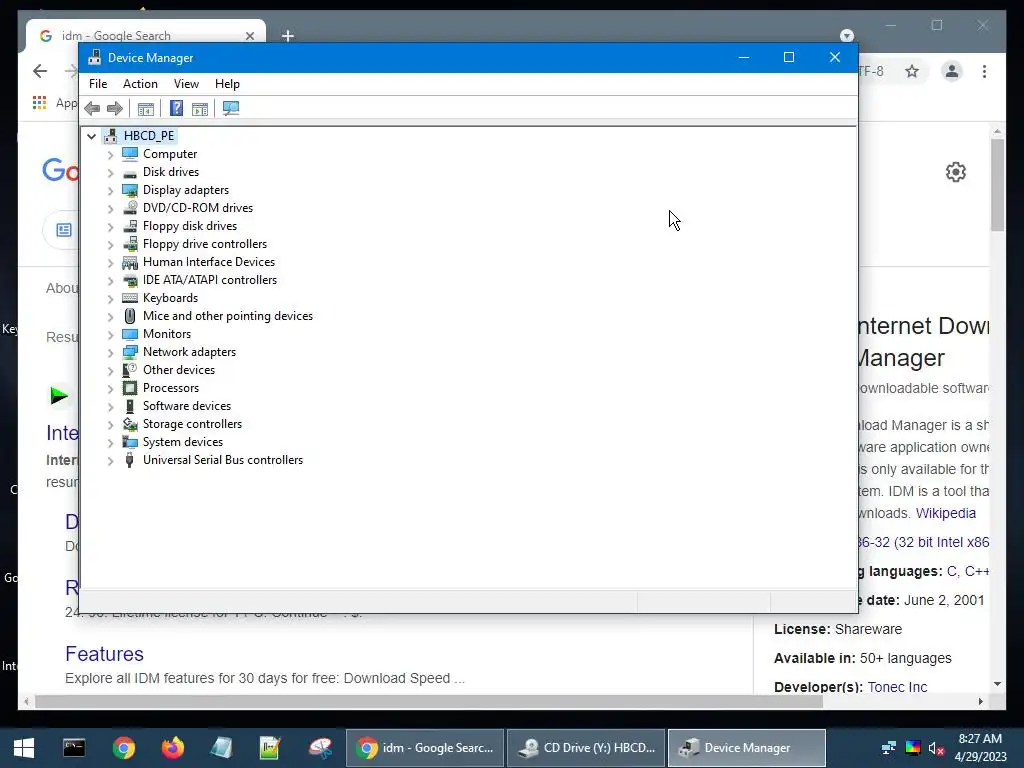Screen dimensions: 1024x768
Task: Select the HBCD_PE root label
Action: (x=149, y=136)
